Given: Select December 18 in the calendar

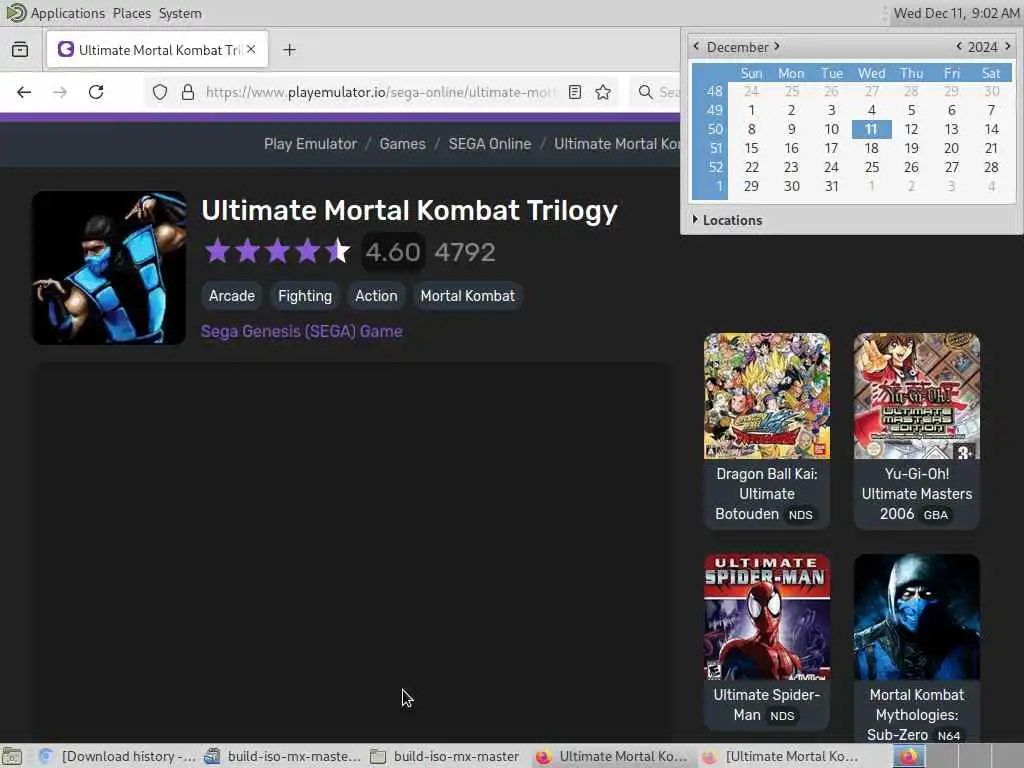Looking at the screenshot, I should click(871, 148).
